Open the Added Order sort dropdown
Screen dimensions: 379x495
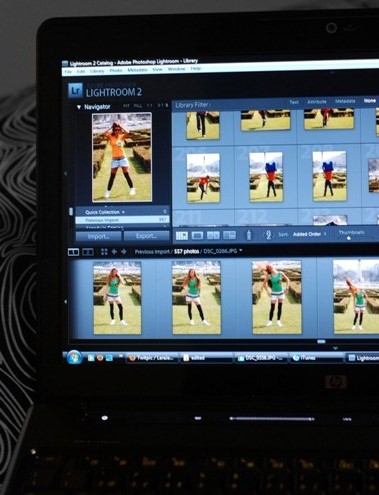(x=309, y=234)
